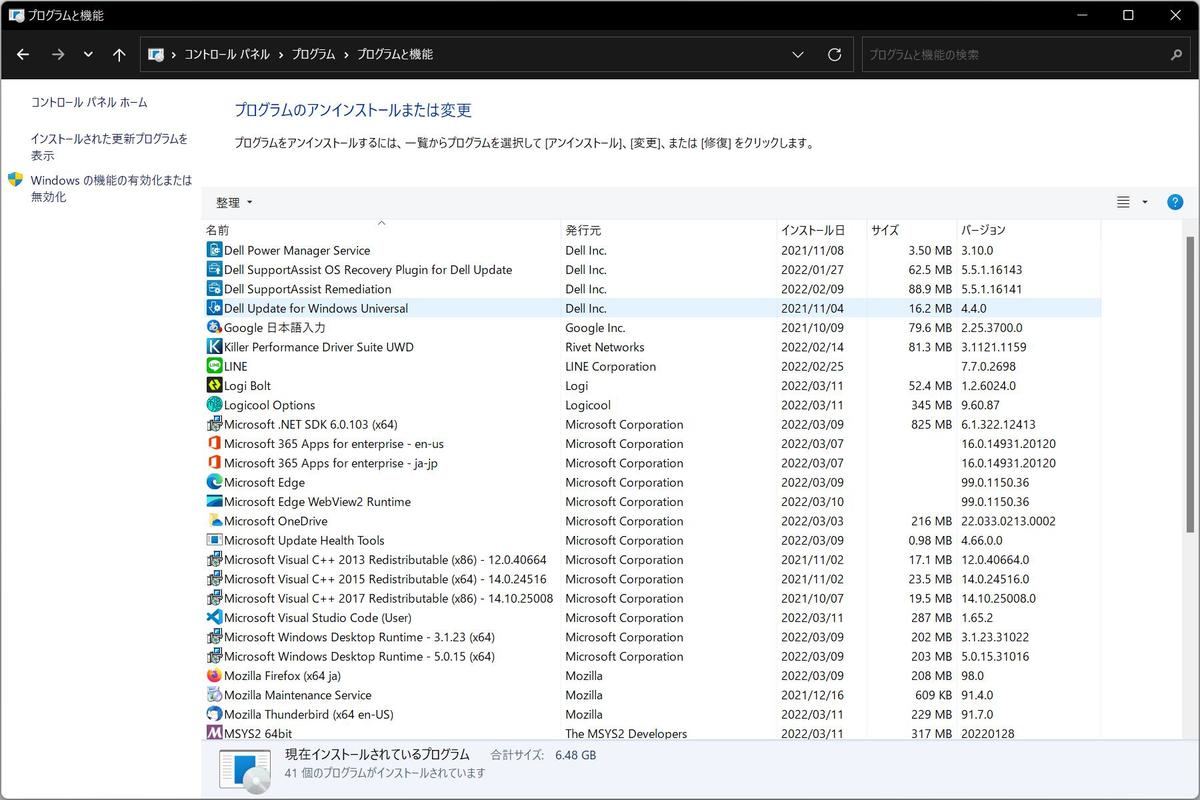Open インストールされた更新プログラムを表示 link
Viewport: 1200px width, 800px height.
click(109, 147)
